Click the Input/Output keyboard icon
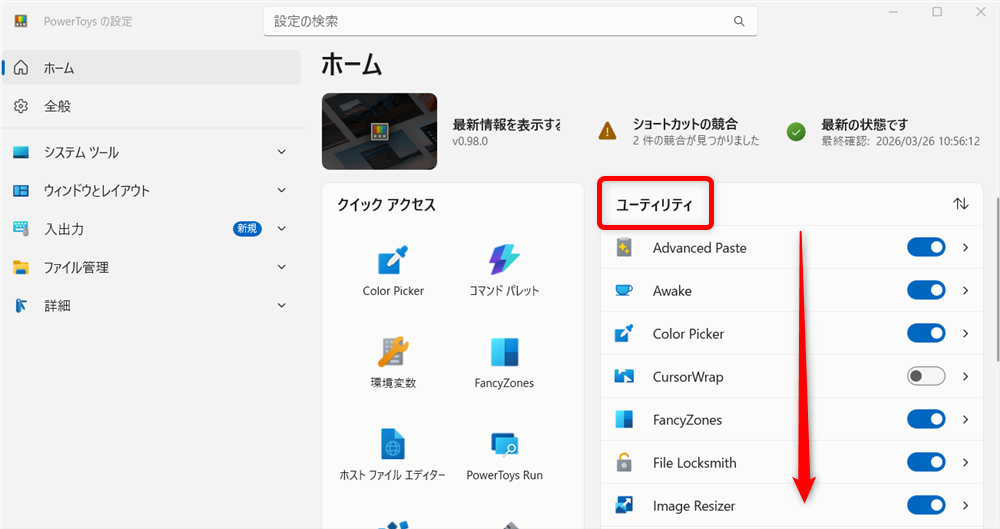The image size is (1000, 529). click(x=21, y=229)
